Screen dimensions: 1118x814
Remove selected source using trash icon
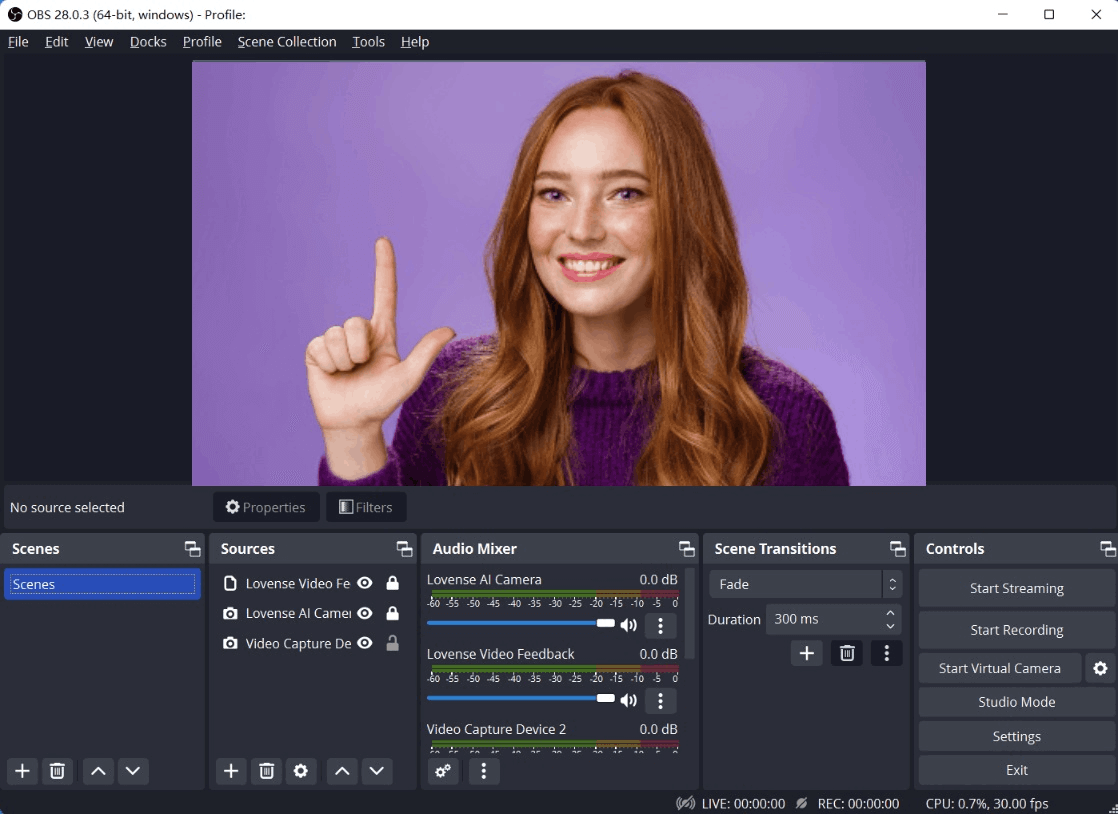pos(266,771)
